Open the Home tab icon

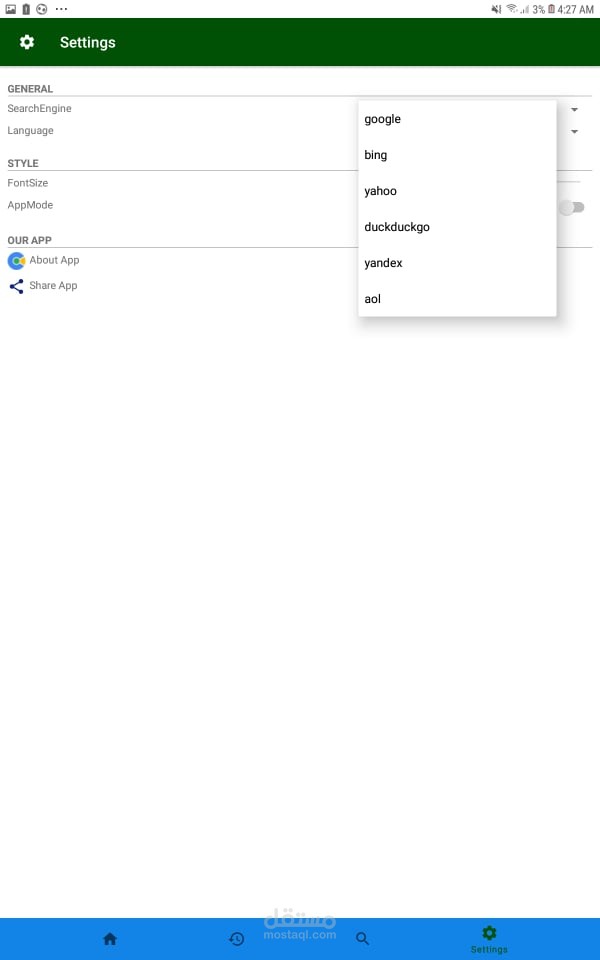(x=110, y=939)
